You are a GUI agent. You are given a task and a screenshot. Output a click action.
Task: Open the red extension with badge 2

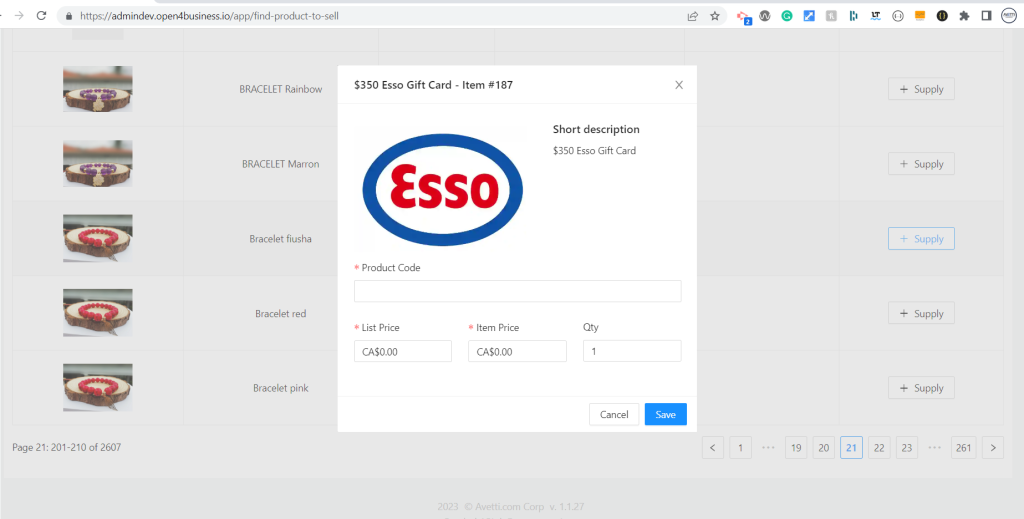tap(743, 16)
